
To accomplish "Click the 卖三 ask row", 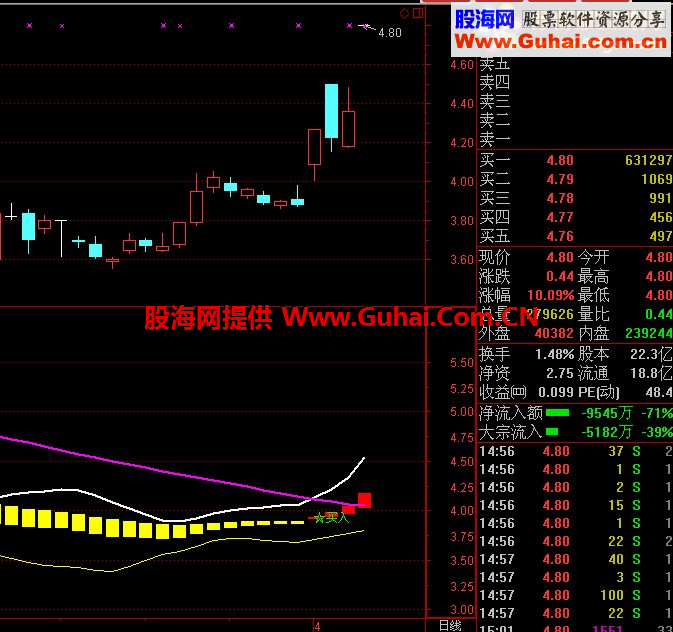I will pyautogui.click(x=575, y=101).
